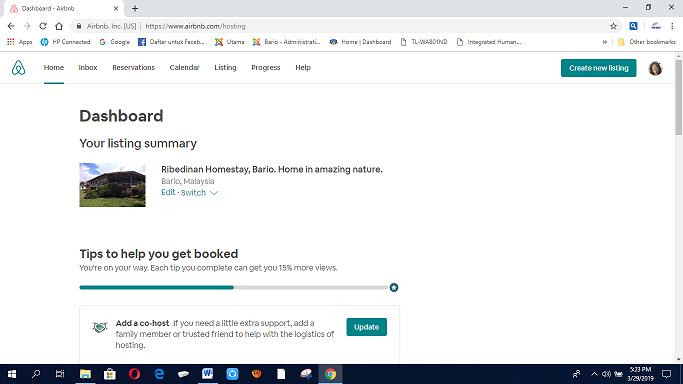Viewport: 683px width, 384px height.
Task: Open Bario - Administration bookmark
Action: point(287,42)
